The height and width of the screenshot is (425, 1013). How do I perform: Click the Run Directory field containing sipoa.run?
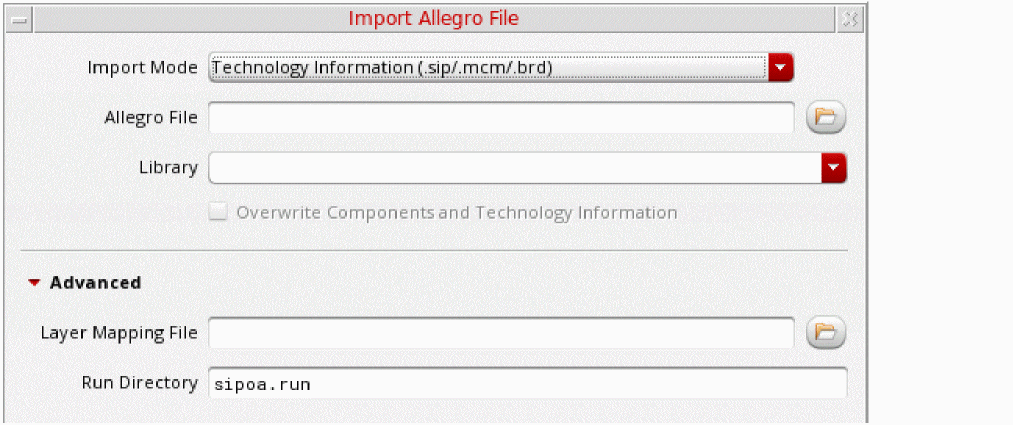pos(527,384)
